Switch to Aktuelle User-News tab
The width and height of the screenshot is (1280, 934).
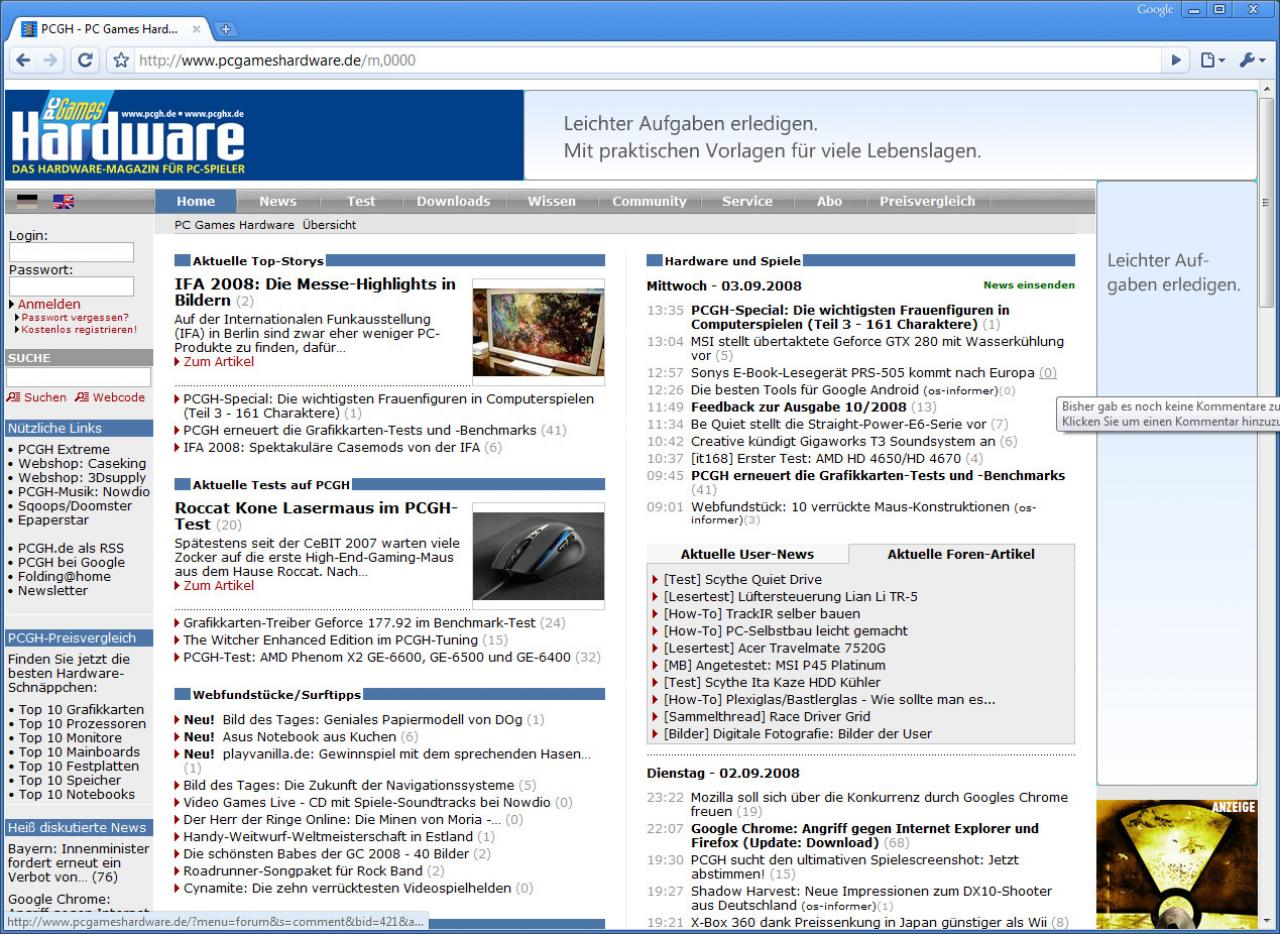click(x=747, y=554)
